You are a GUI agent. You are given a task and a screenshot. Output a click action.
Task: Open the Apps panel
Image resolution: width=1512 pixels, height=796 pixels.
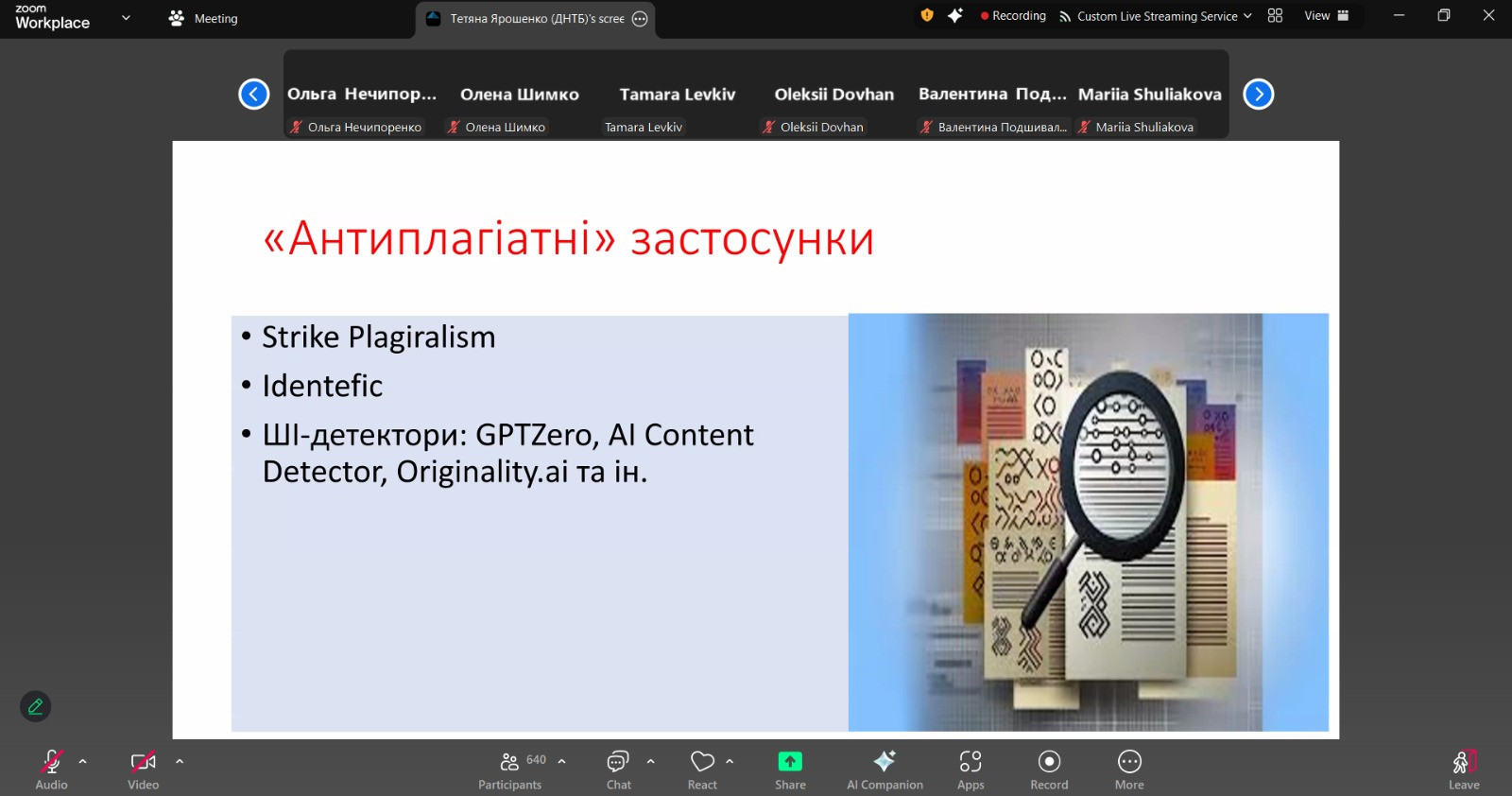(x=971, y=769)
